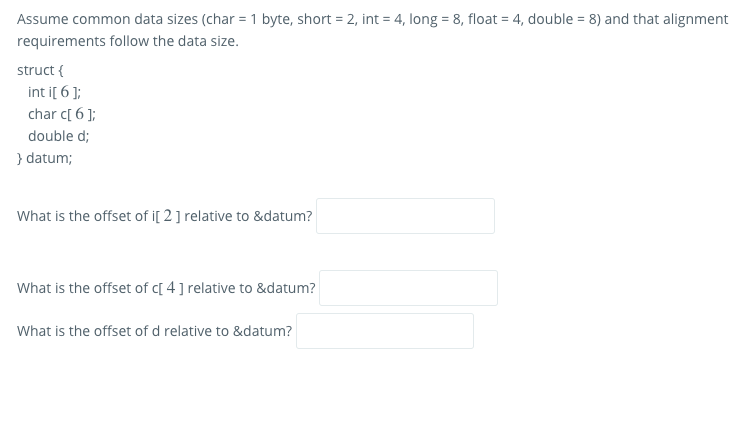Click the question text about i[2] offset
756x428 pixels.
(164, 216)
